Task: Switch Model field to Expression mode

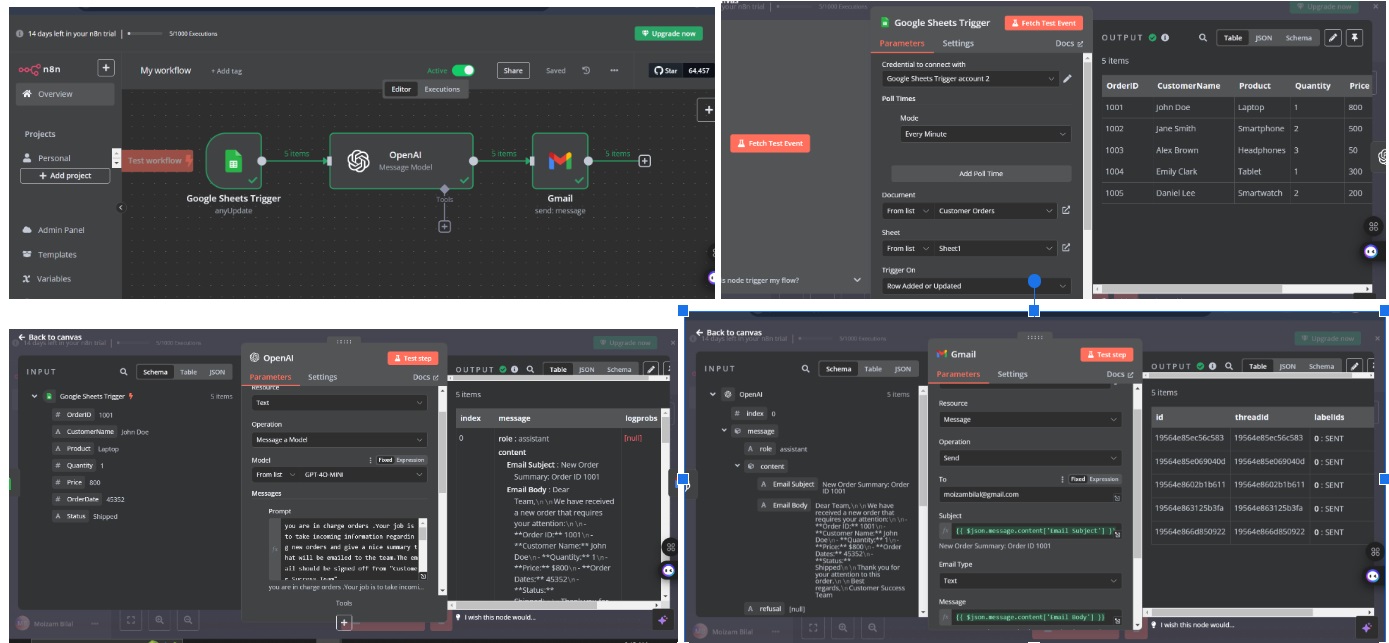Action: pos(410,460)
